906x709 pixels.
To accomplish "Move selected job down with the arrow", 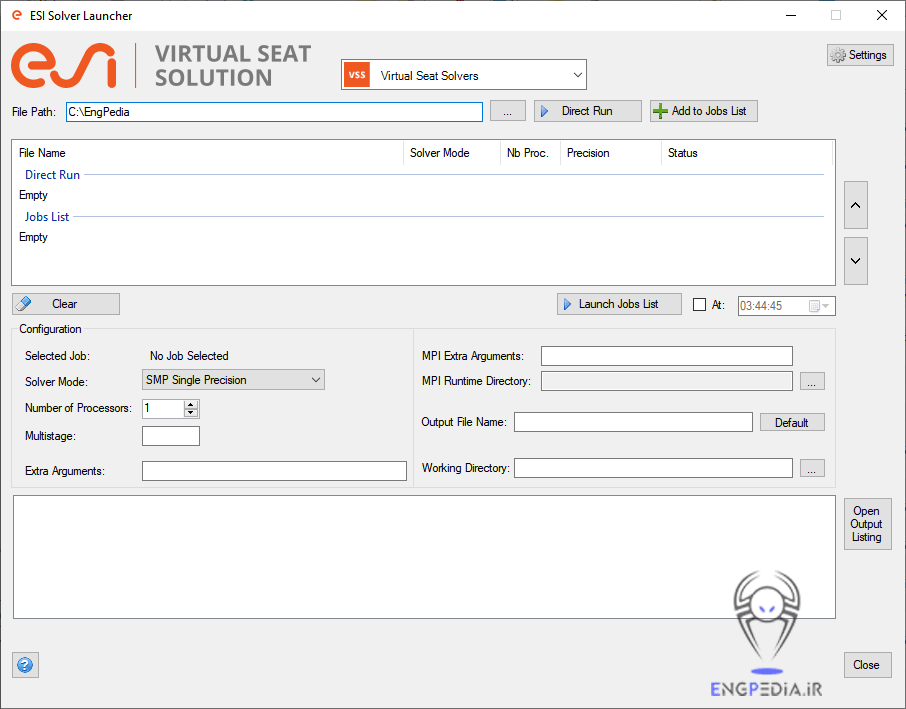I will coord(856,261).
